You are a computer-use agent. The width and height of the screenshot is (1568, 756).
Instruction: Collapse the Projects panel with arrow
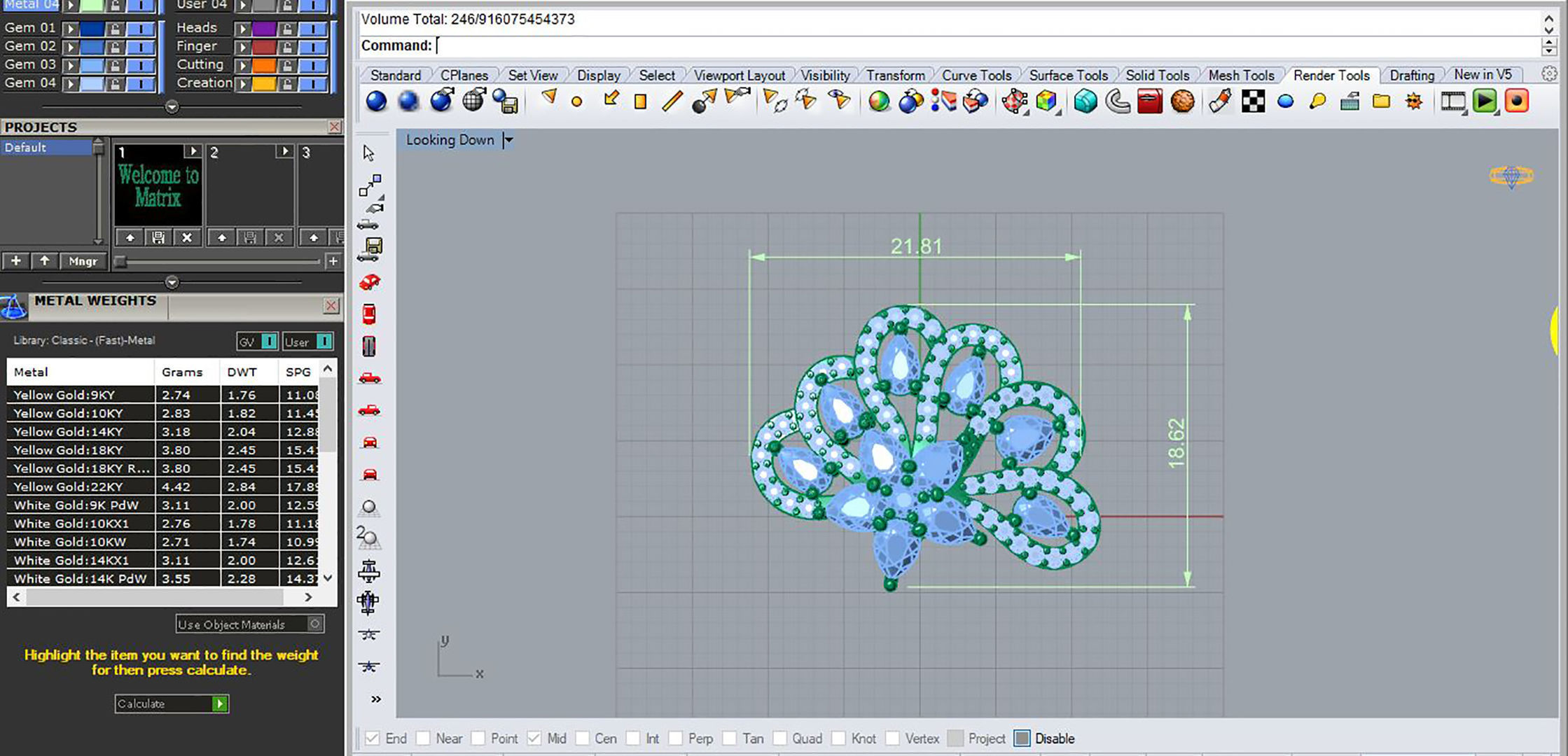(172, 283)
